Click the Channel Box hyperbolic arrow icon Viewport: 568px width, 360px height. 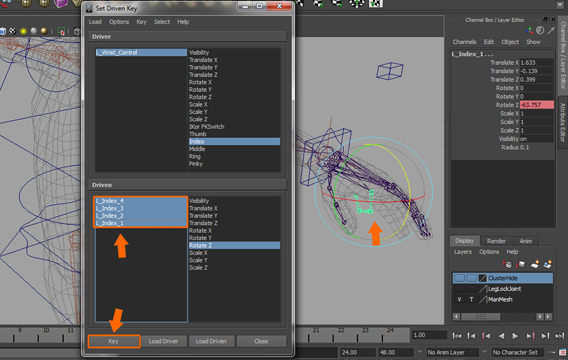[x=551, y=30]
